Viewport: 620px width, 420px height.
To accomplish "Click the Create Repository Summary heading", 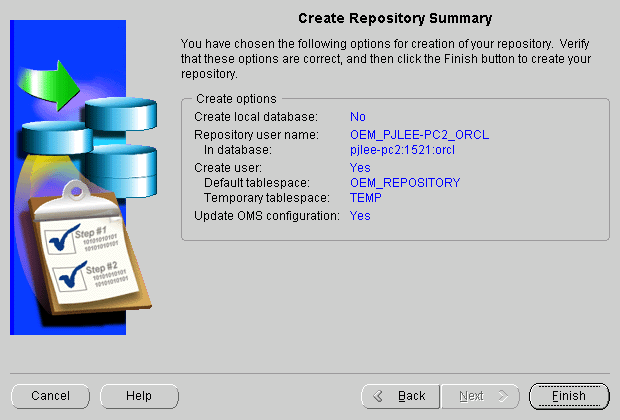I will (x=395, y=19).
